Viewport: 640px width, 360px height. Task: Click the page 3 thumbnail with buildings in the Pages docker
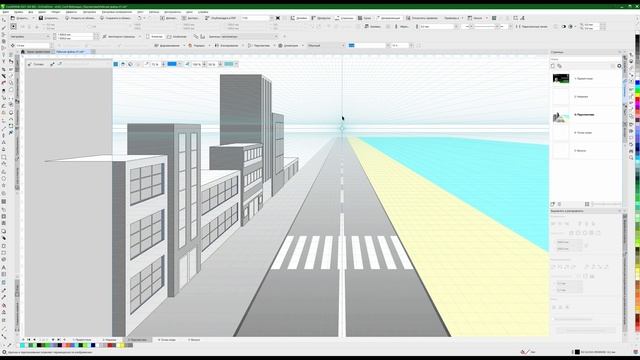click(x=561, y=118)
